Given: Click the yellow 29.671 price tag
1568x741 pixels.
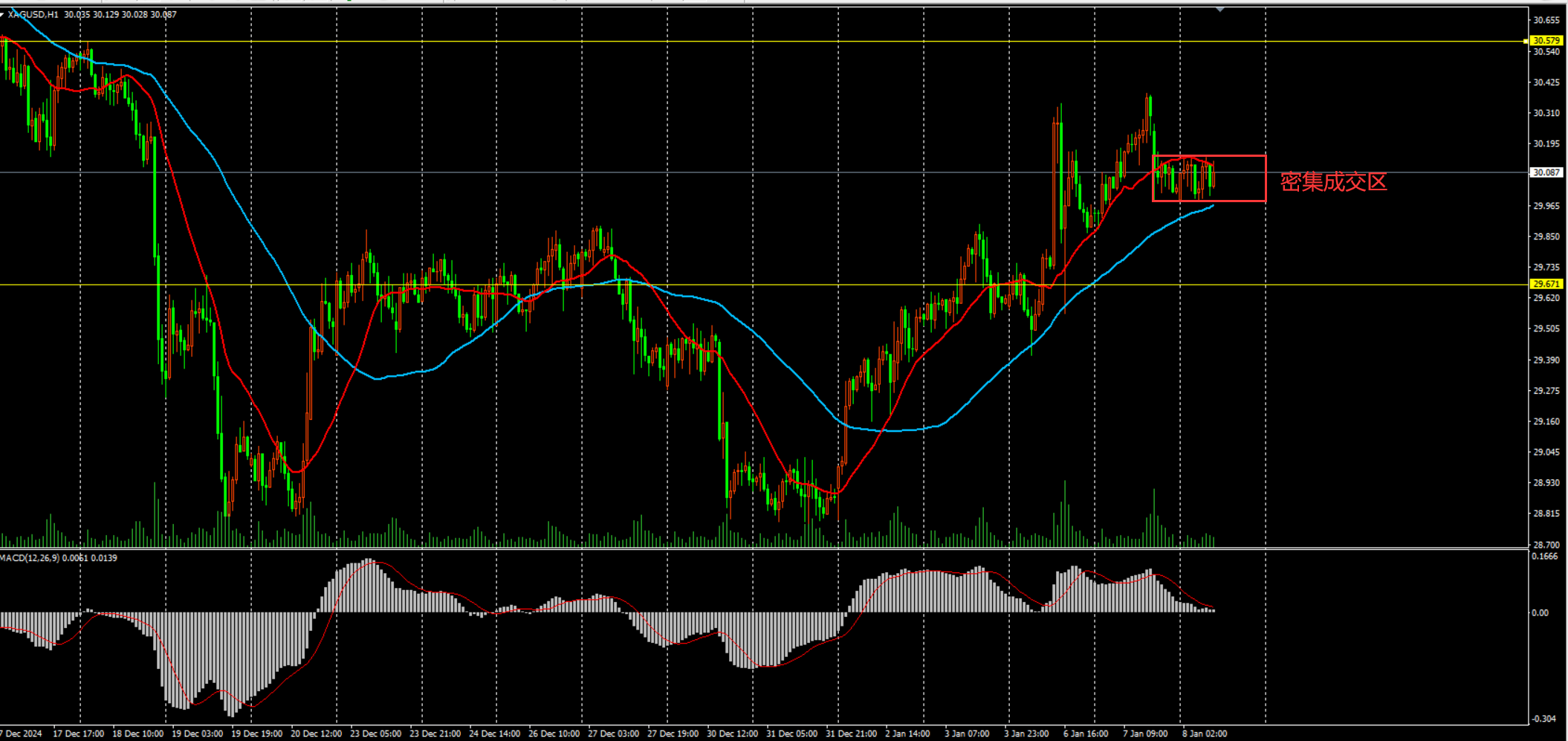Looking at the screenshot, I should (x=1546, y=284).
